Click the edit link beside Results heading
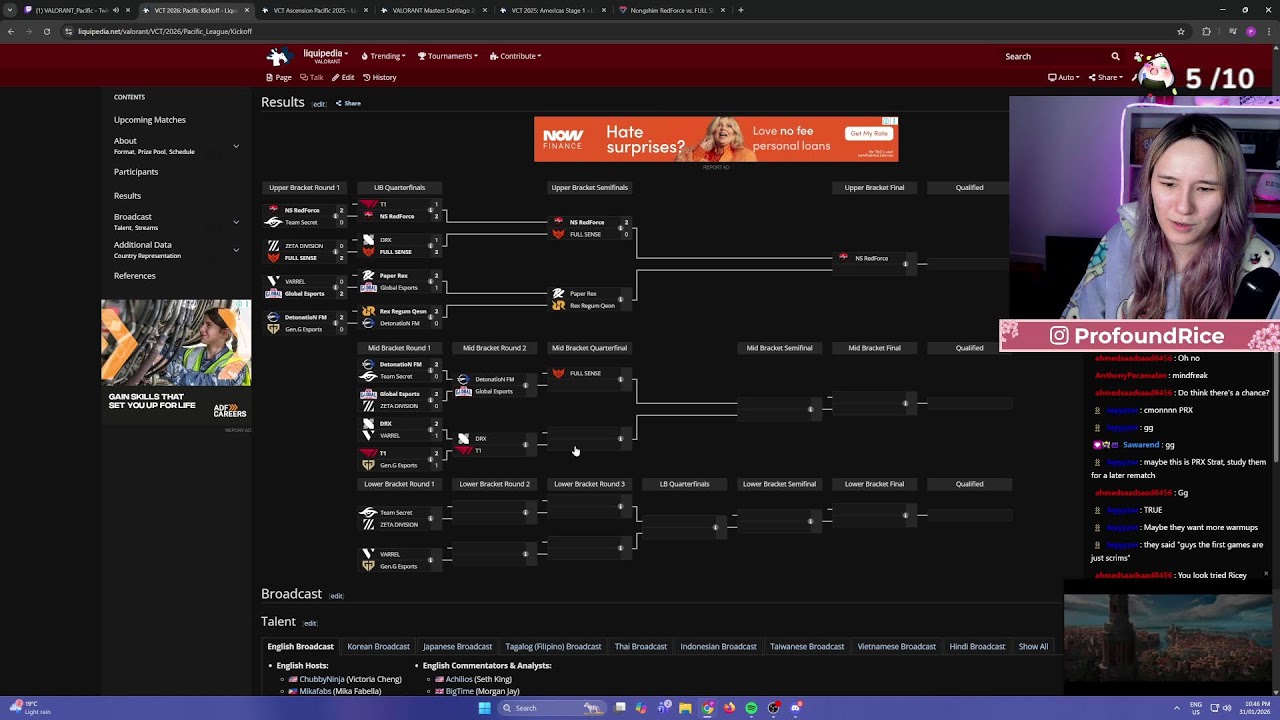 coord(319,104)
